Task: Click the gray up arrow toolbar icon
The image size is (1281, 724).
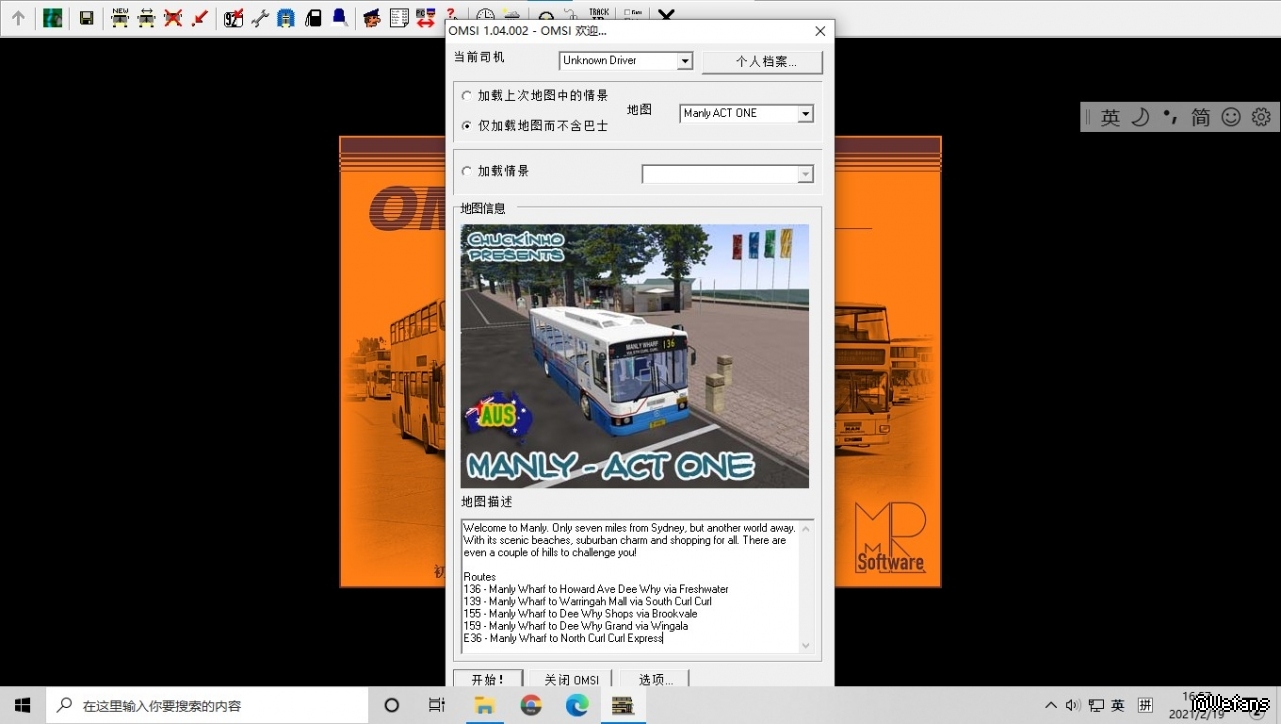Action: pos(18,18)
